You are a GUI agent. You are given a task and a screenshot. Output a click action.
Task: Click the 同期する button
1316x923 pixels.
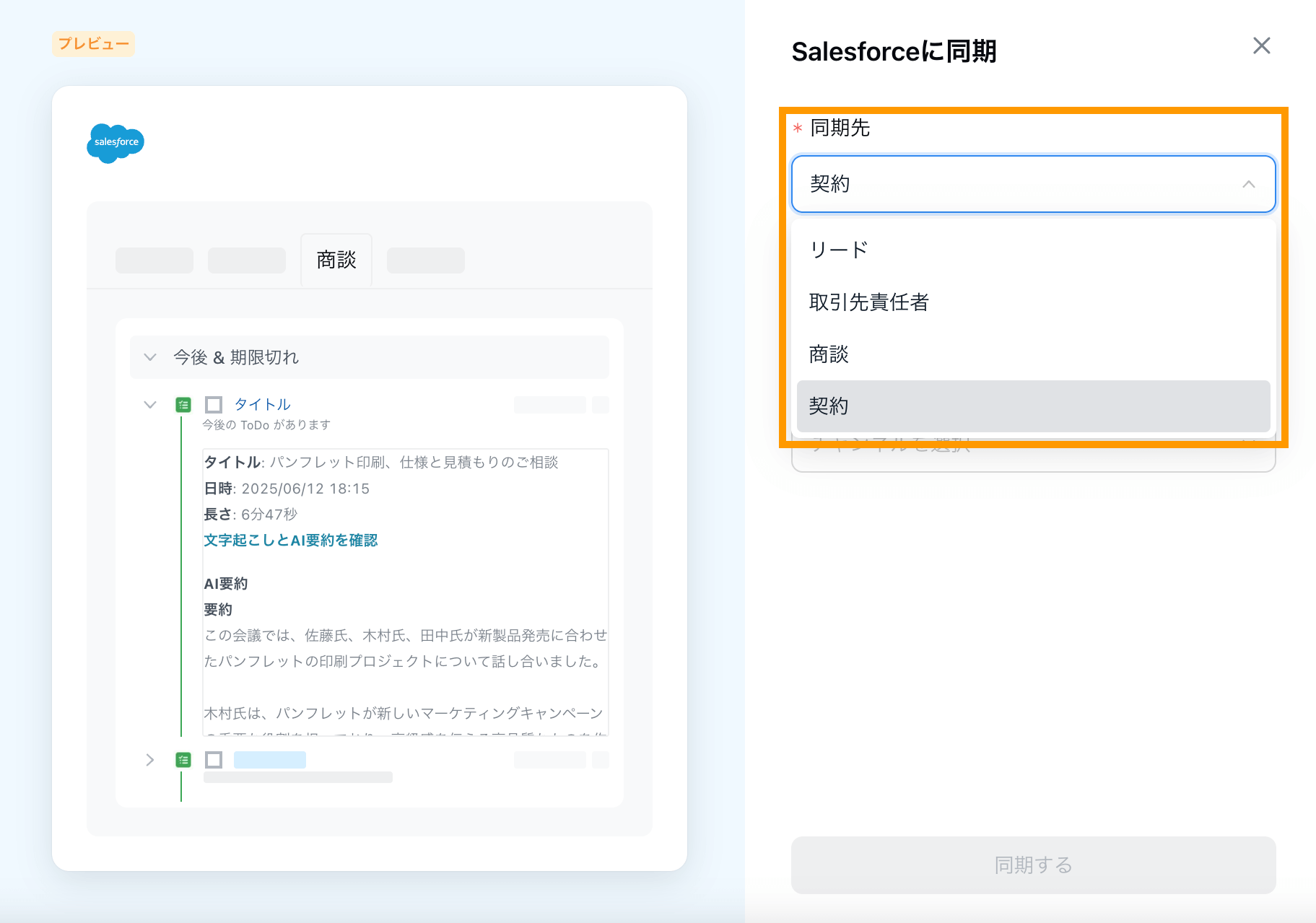pos(1033,865)
